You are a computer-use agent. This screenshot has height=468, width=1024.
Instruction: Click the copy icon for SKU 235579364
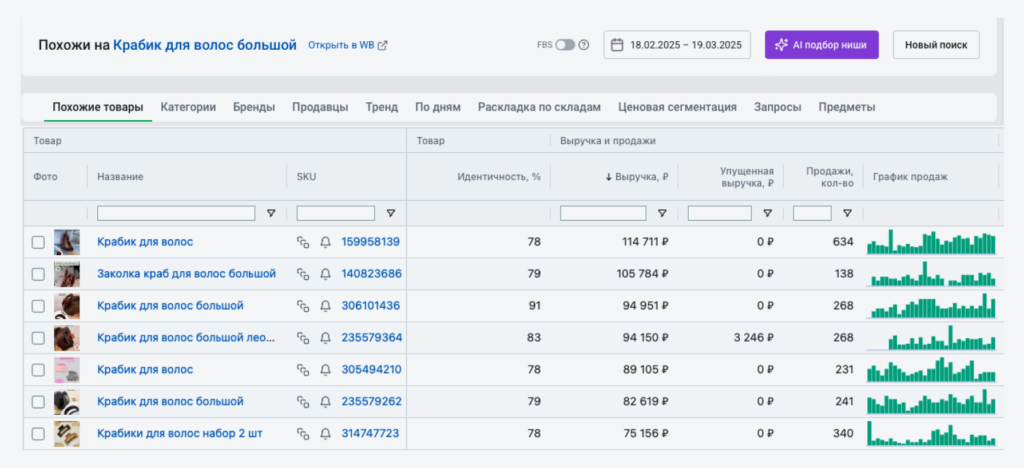302,338
